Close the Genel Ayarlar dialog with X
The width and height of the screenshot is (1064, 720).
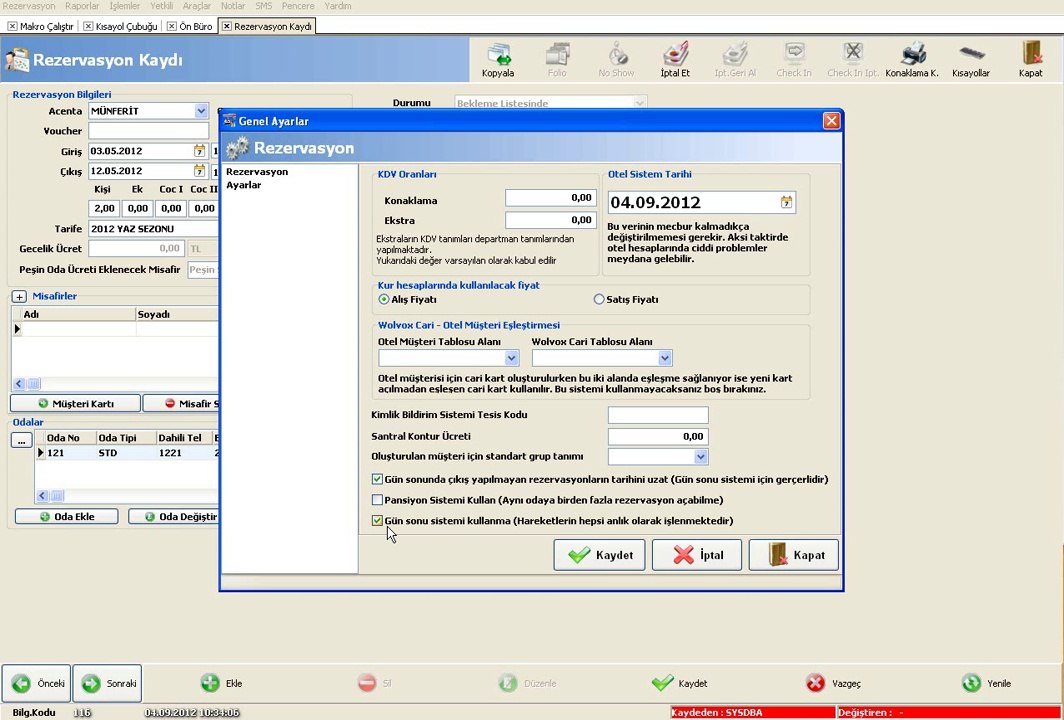(x=831, y=121)
